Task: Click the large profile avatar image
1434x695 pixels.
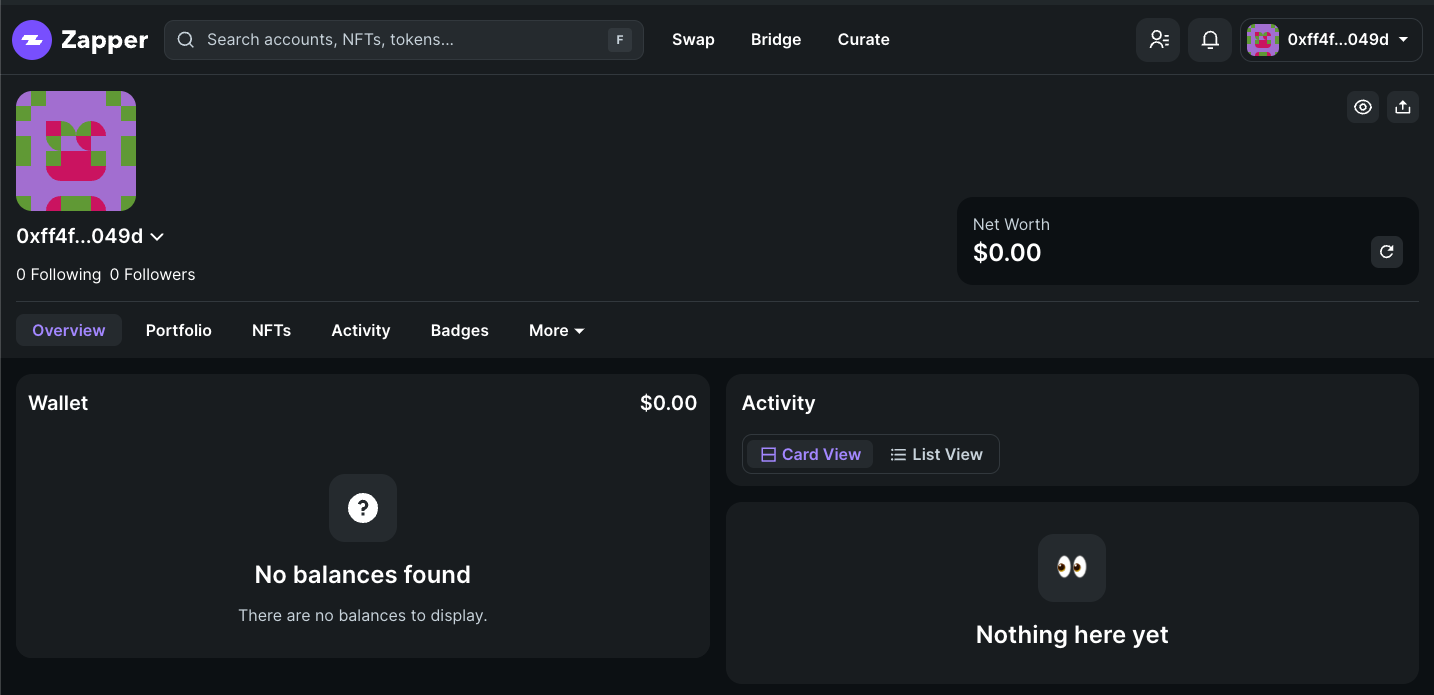Action: tap(76, 151)
